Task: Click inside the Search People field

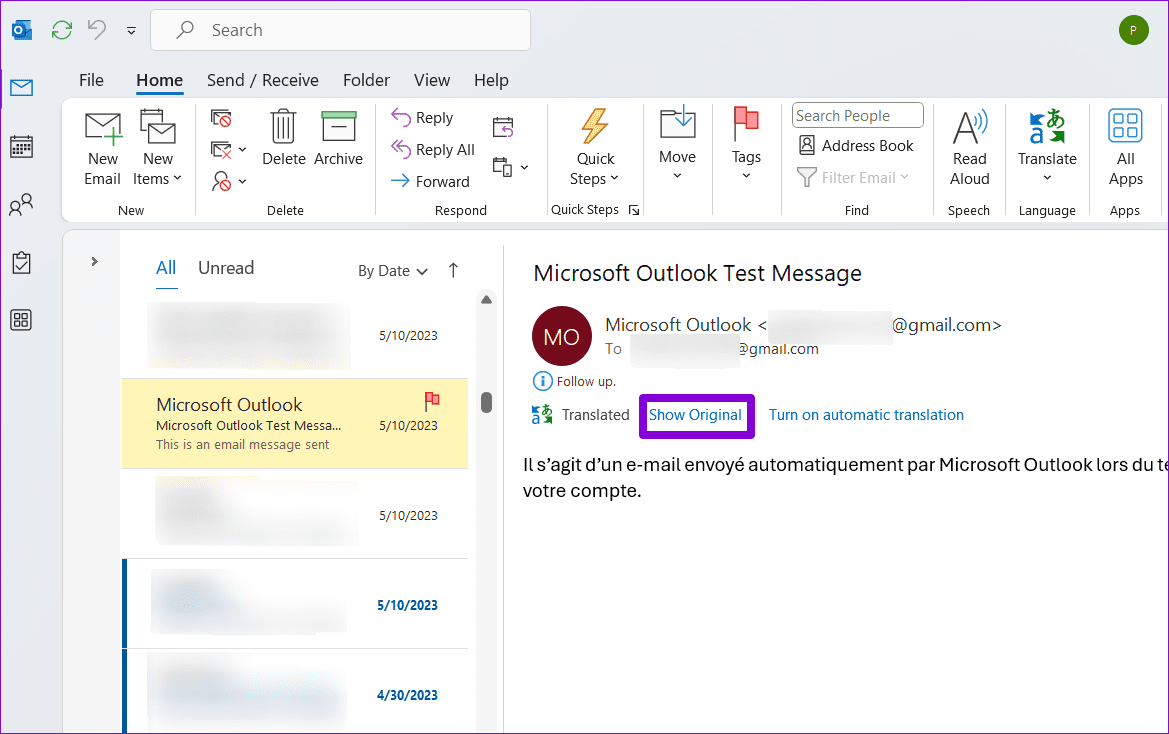Action: (x=856, y=114)
